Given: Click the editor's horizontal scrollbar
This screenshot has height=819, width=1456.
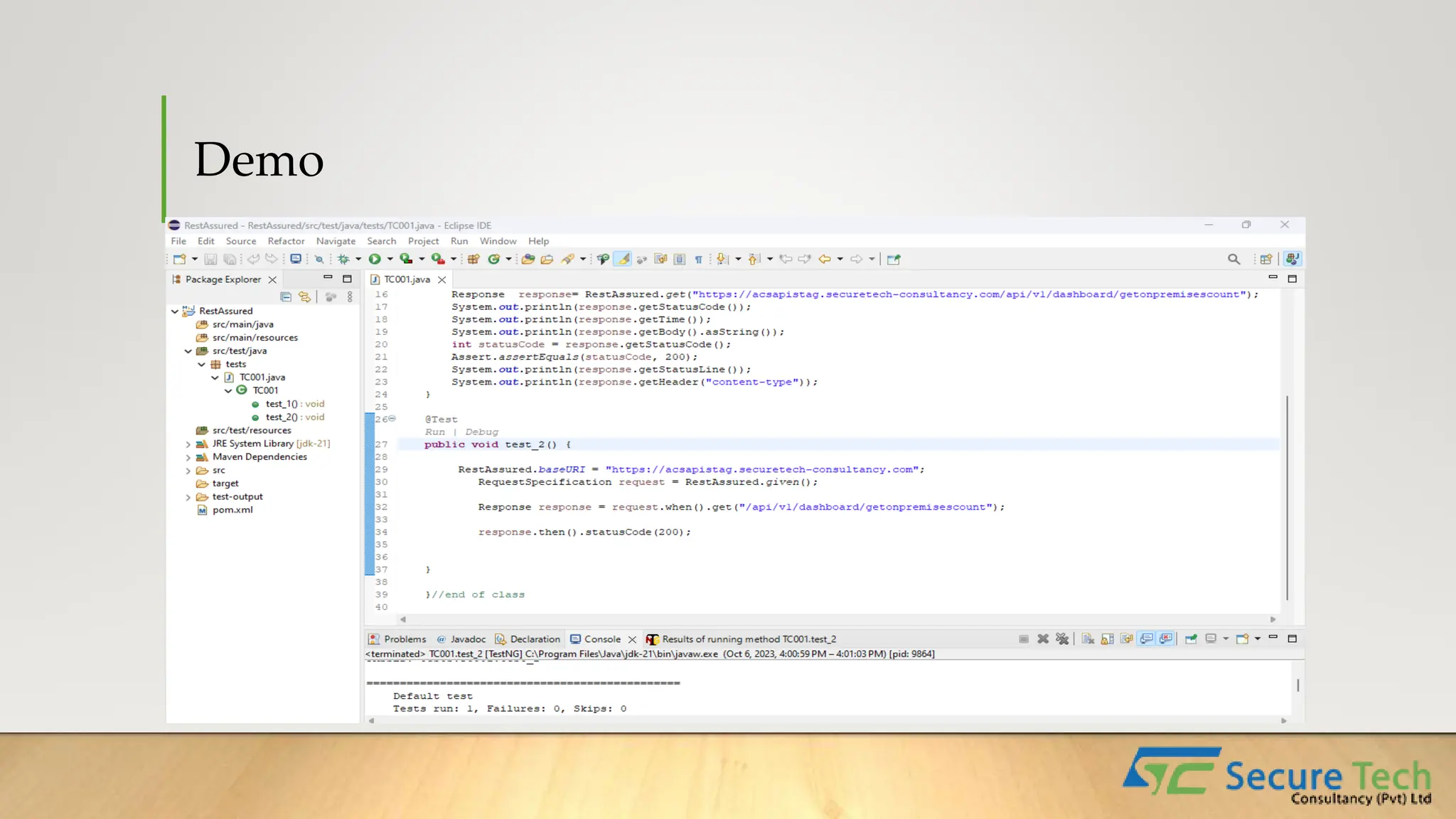Looking at the screenshot, I should pos(837,619).
